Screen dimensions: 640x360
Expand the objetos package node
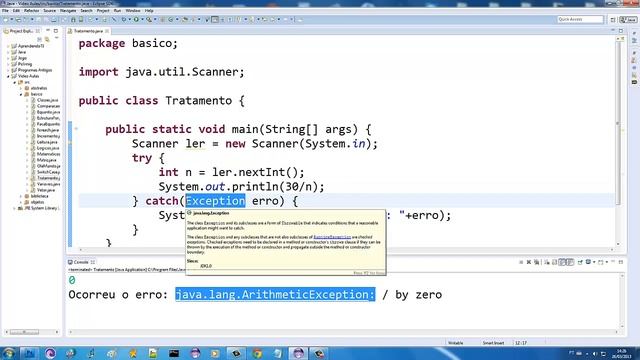[x=21, y=202]
